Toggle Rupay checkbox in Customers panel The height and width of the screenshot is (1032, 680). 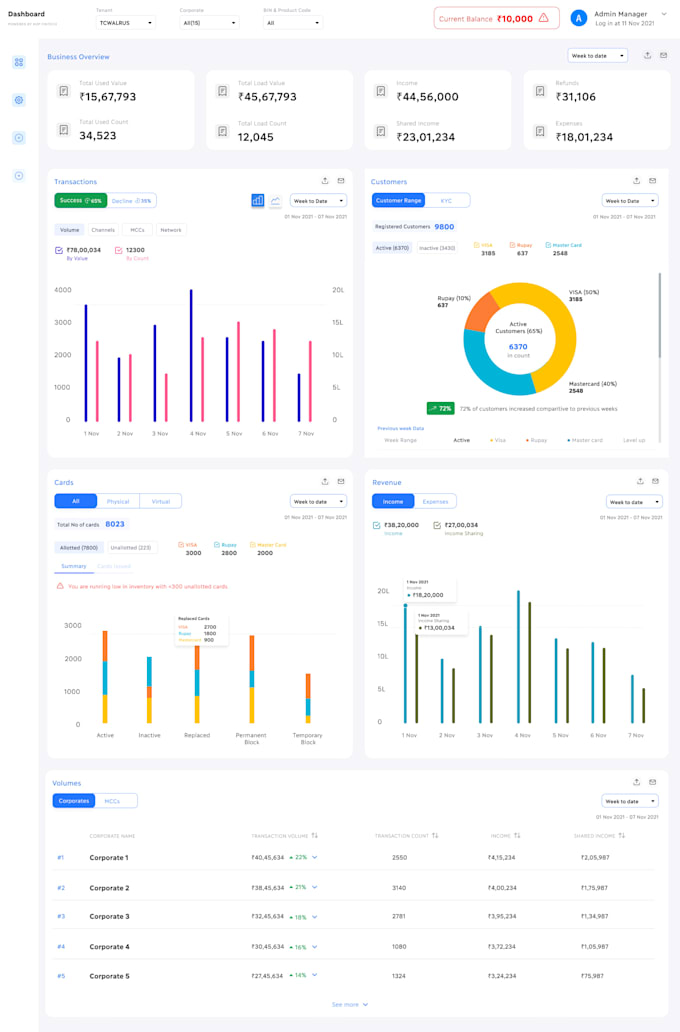(x=512, y=245)
